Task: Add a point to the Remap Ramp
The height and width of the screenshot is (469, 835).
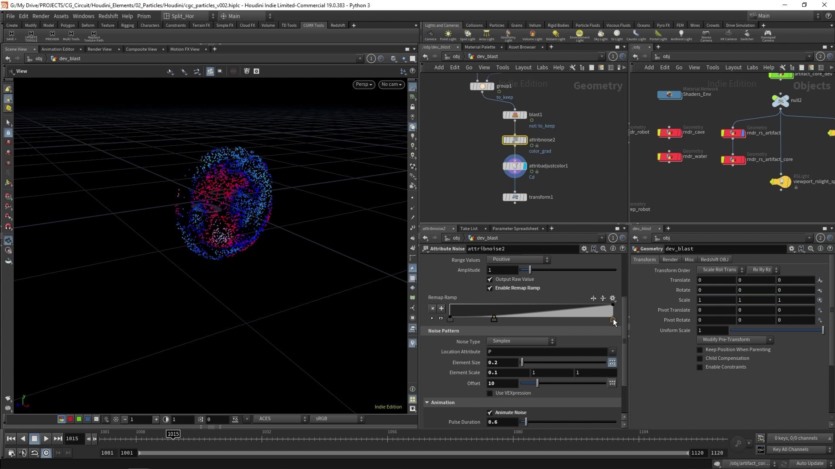Action: 441,308
